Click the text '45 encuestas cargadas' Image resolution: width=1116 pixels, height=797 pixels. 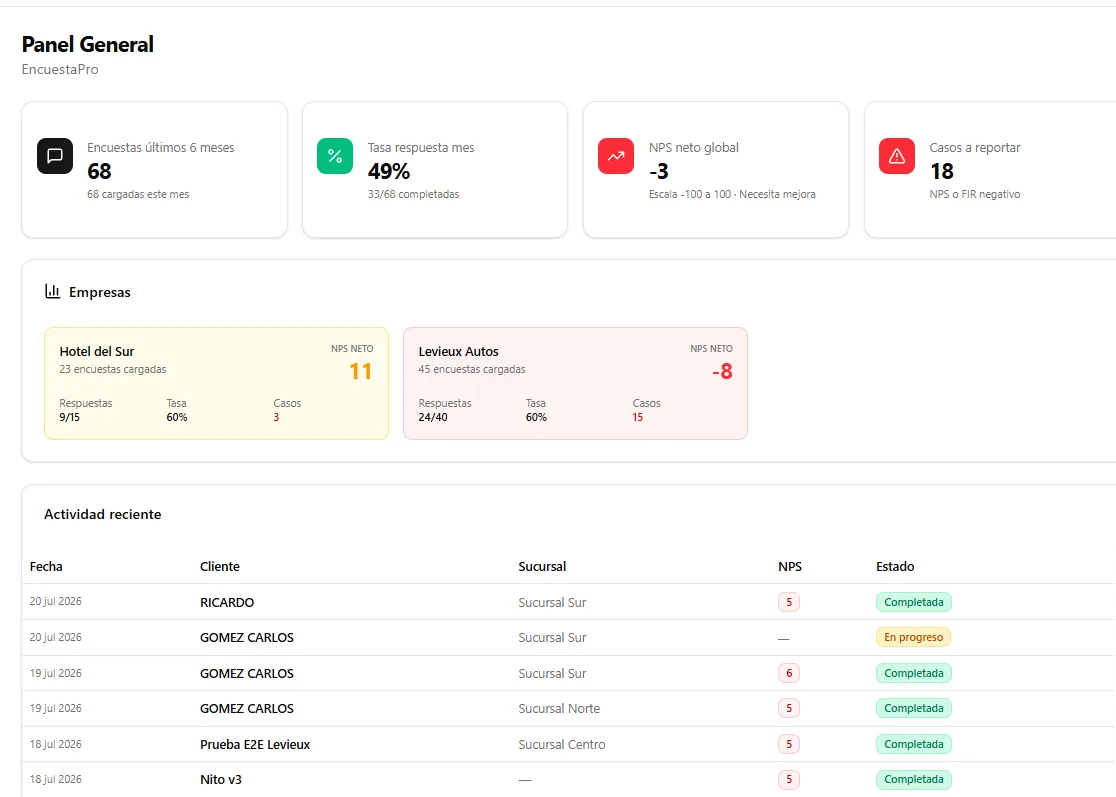coord(472,369)
